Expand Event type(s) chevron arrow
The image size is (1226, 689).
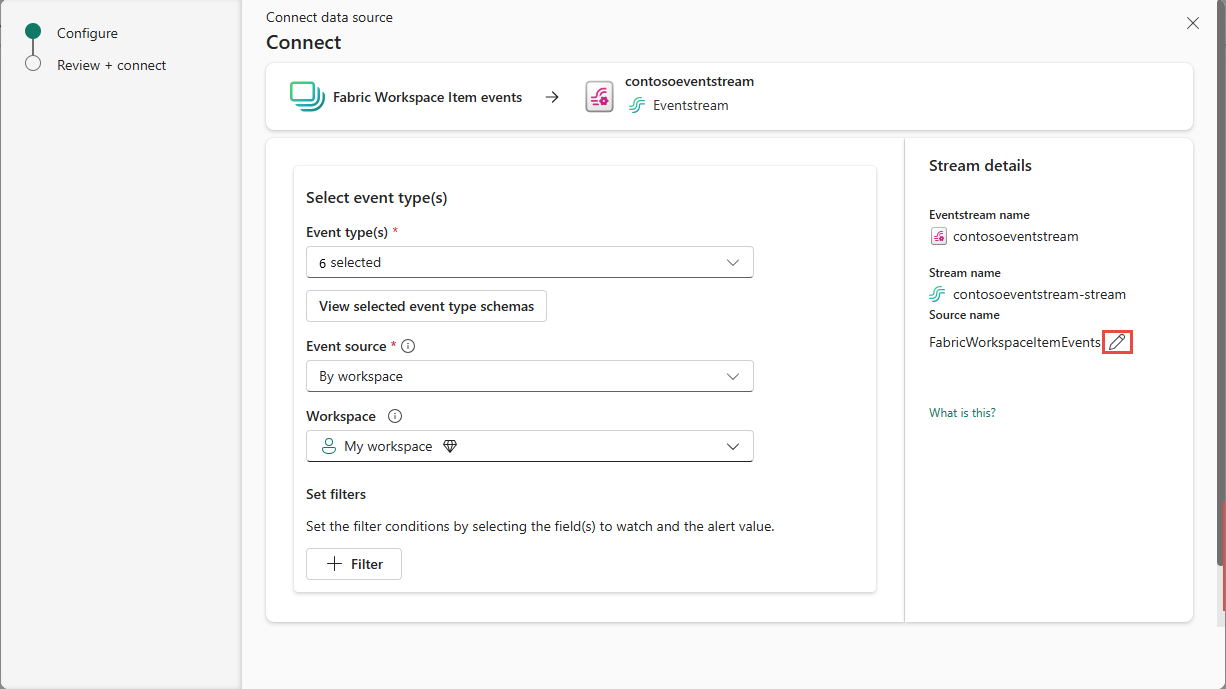(733, 262)
